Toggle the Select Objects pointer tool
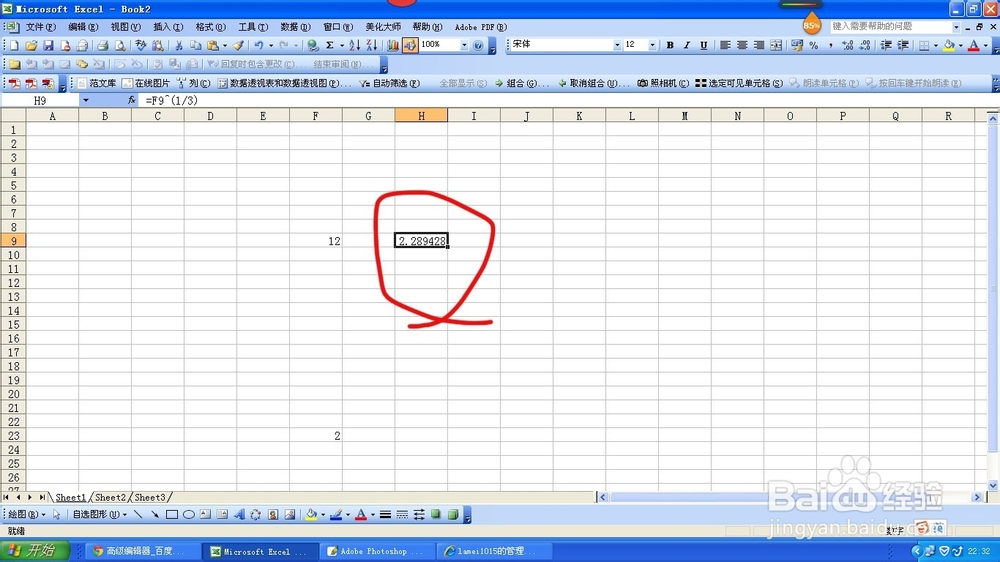 tap(57, 515)
